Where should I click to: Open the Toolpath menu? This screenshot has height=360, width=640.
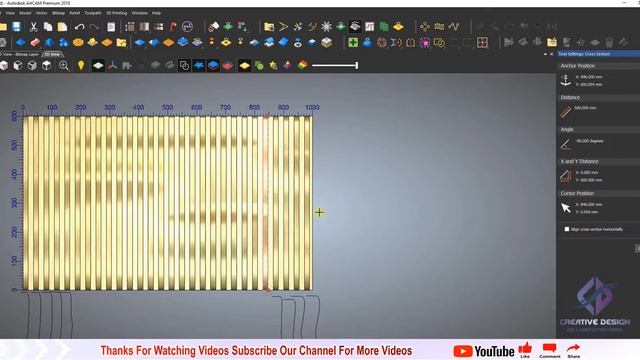tap(93, 13)
